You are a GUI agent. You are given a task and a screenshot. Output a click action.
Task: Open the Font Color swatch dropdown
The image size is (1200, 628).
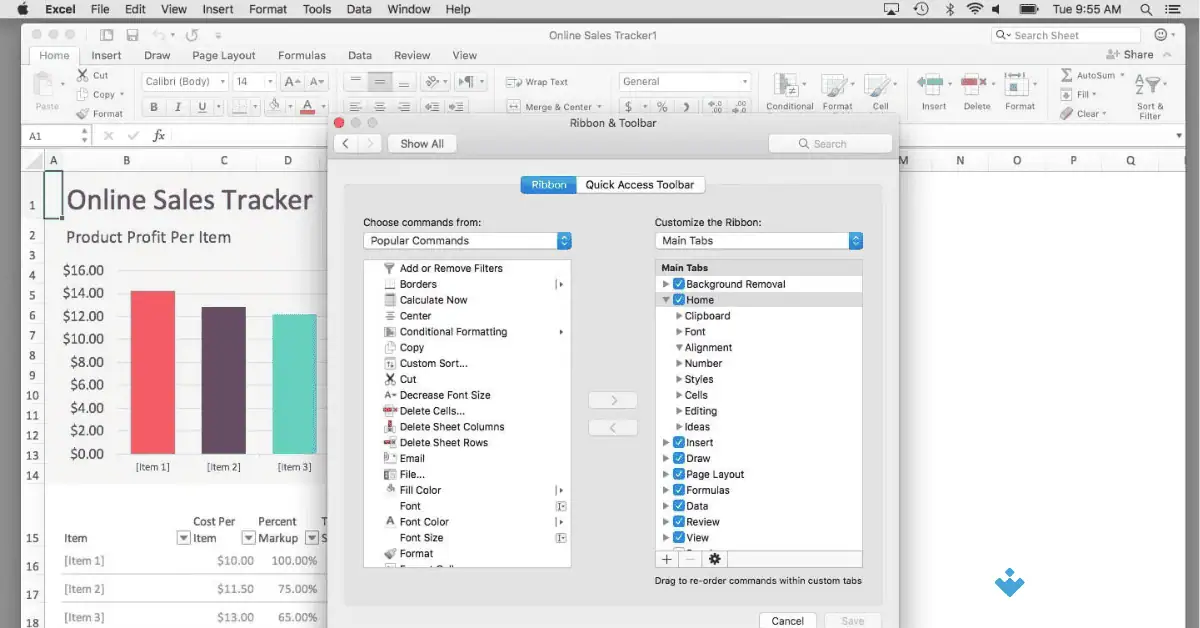[322, 107]
